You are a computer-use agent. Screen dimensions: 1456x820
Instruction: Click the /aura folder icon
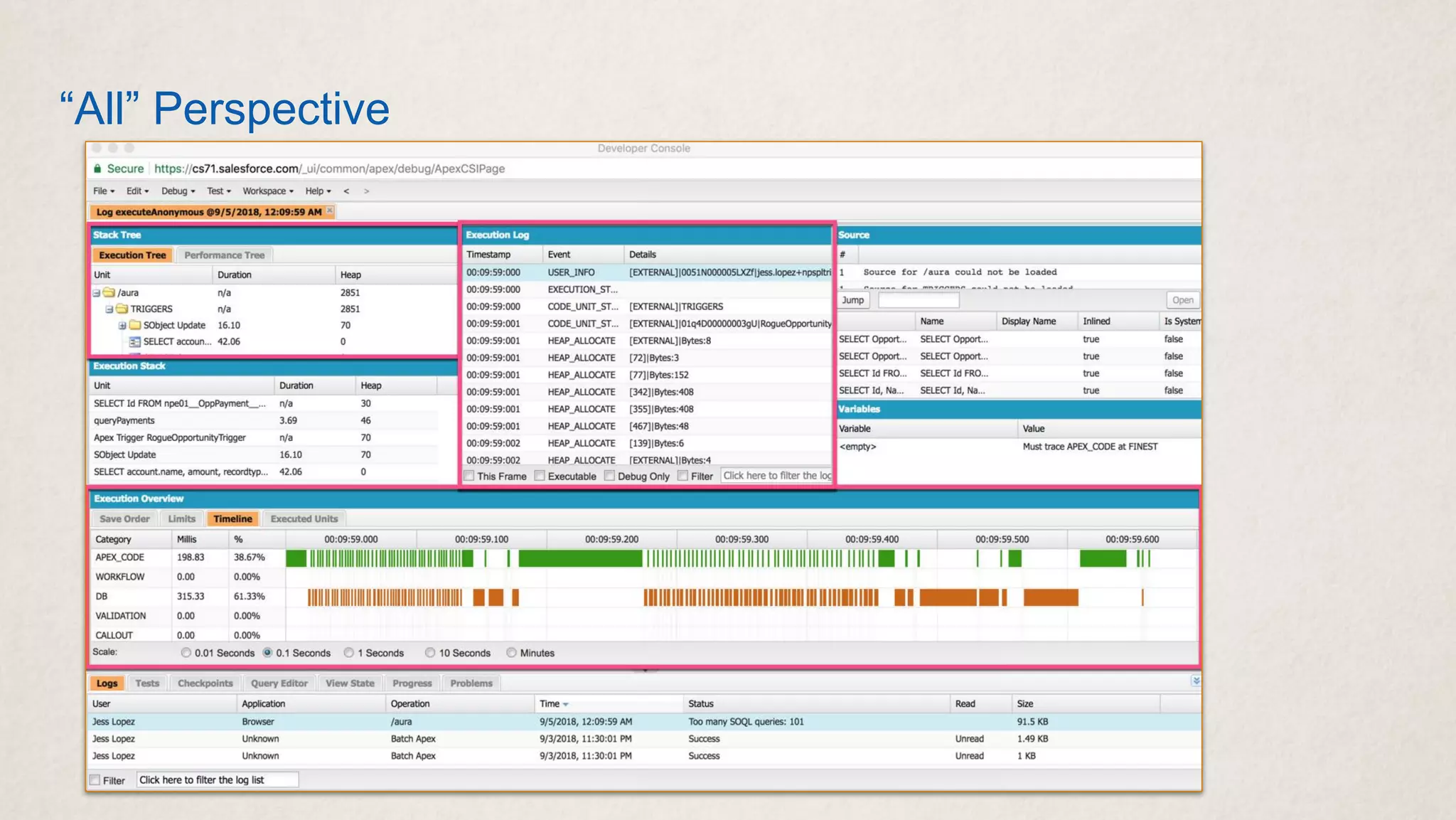point(109,292)
